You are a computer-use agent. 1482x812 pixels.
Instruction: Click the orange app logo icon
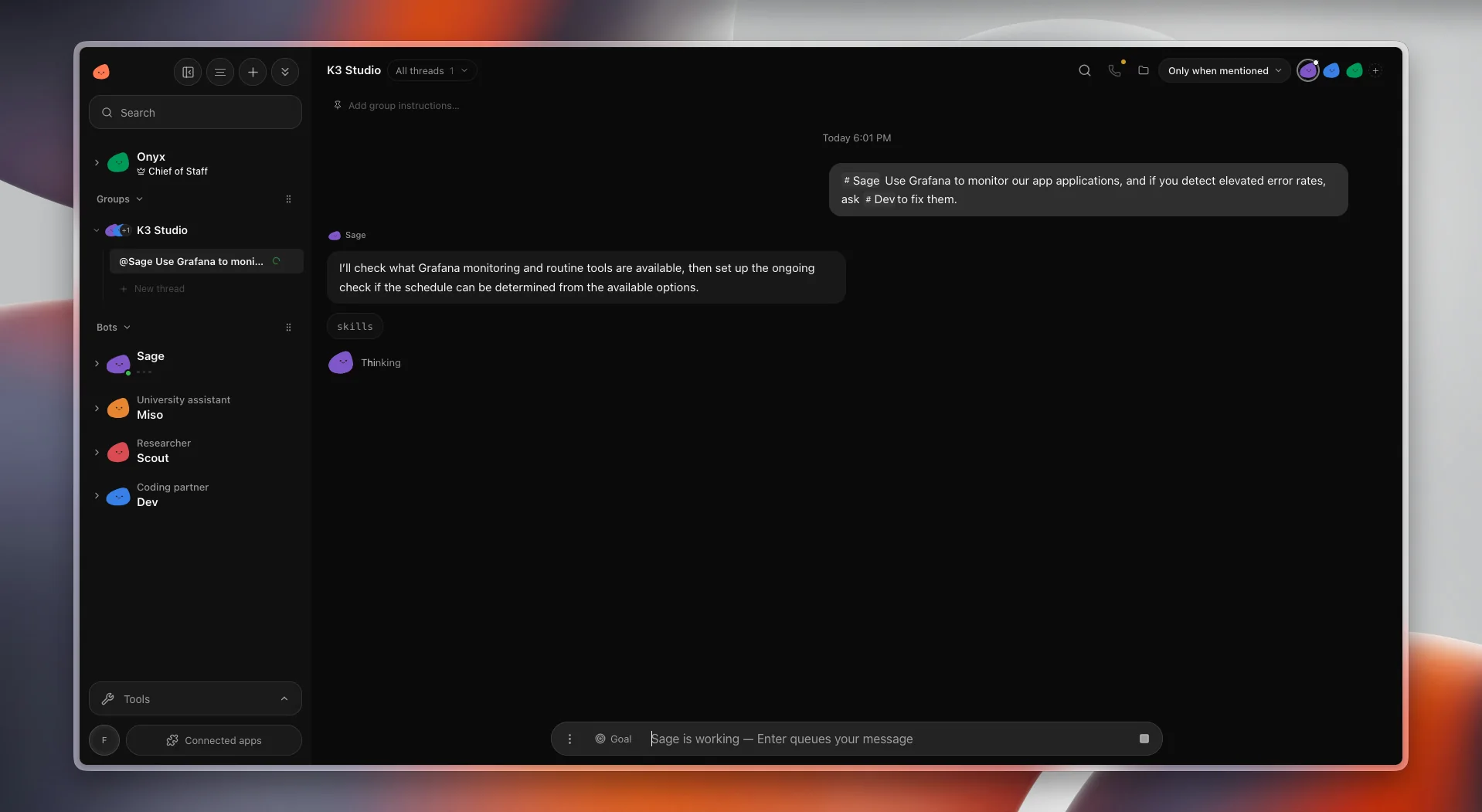click(x=101, y=72)
